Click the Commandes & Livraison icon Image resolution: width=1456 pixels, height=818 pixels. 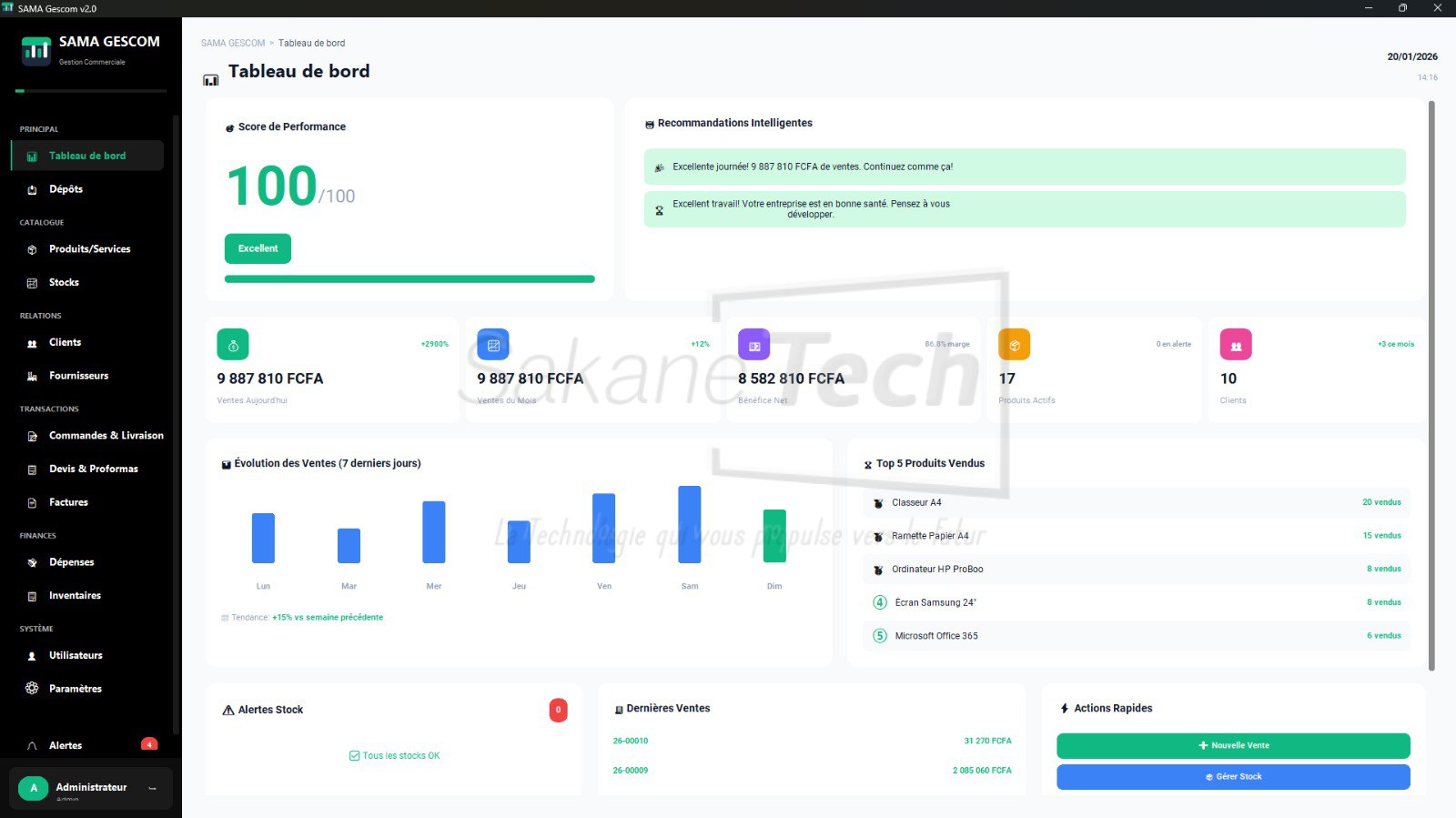(x=32, y=436)
